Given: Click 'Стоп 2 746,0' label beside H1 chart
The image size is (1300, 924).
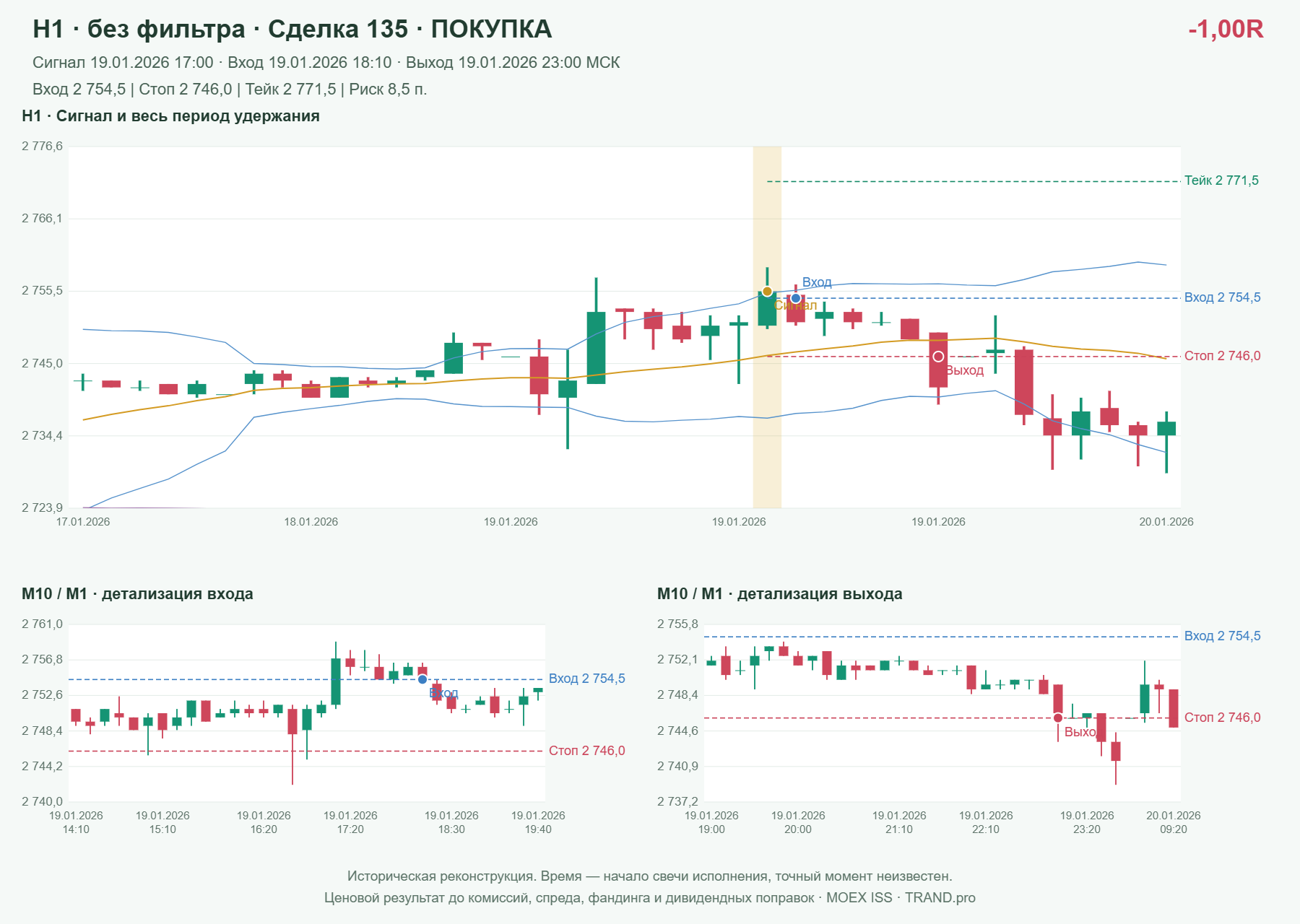Looking at the screenshot, I should [1222, 356].
